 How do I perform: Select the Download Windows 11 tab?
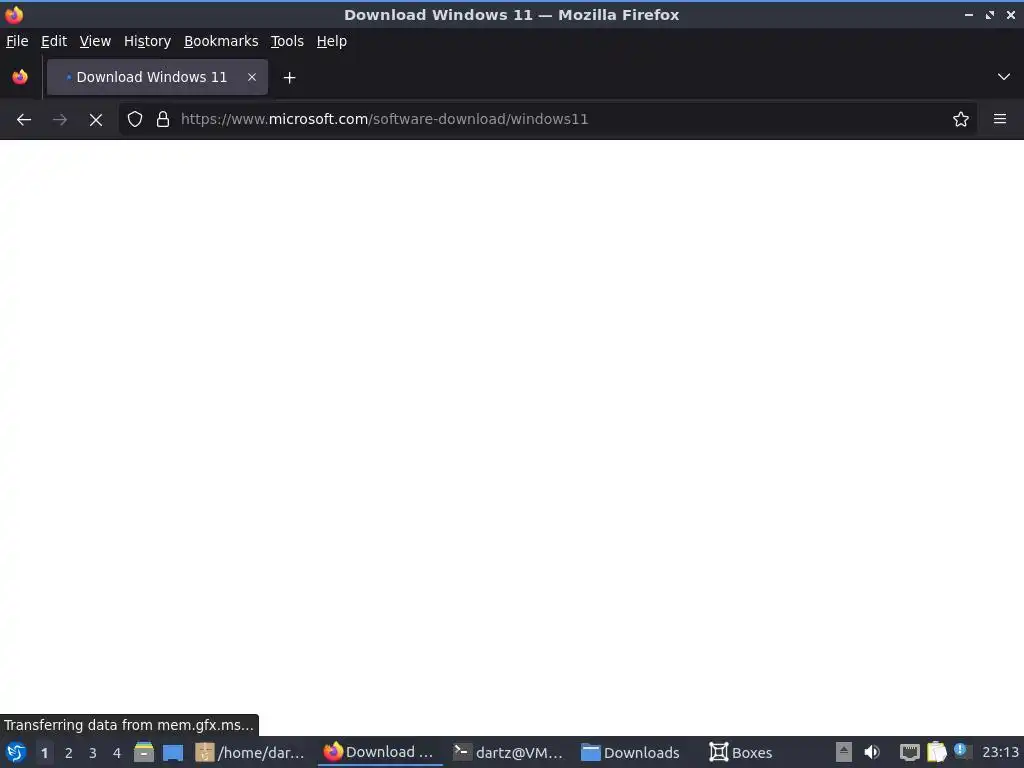click(157, 77)
